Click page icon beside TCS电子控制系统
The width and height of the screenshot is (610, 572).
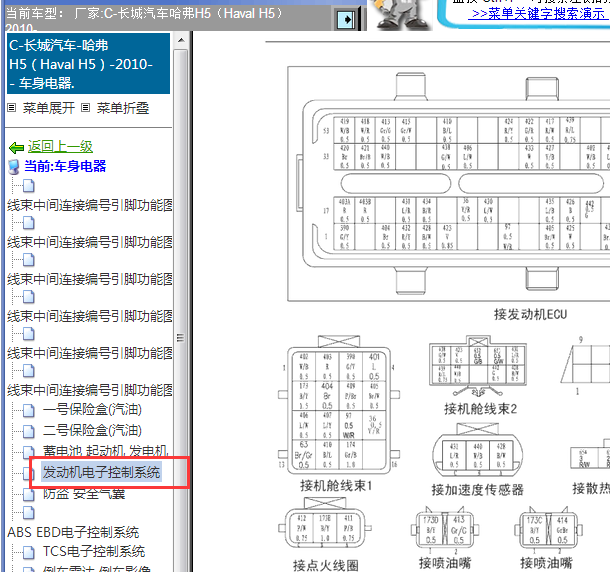[28, 552]
